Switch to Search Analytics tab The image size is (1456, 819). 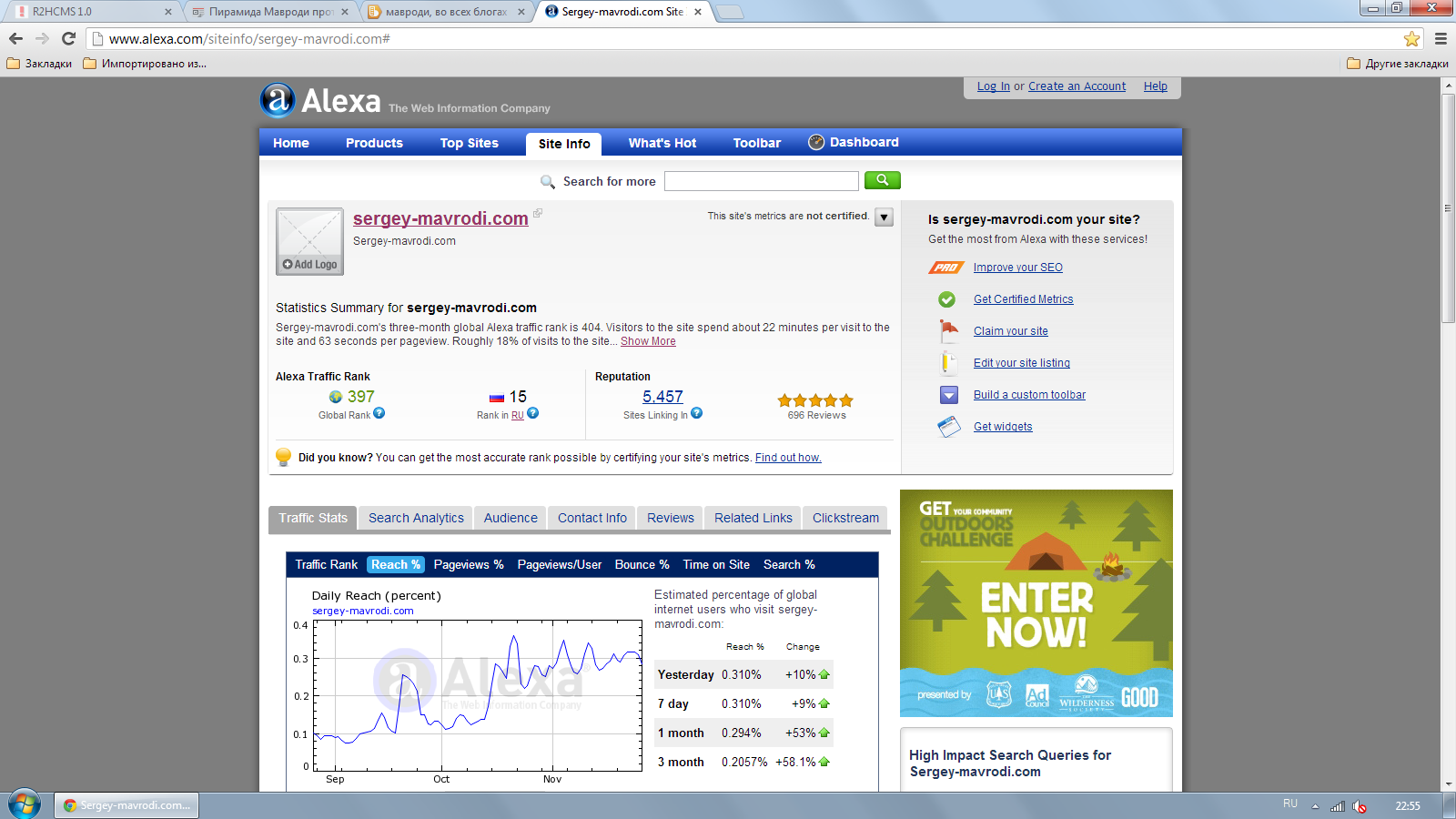[x=416, y=518]
